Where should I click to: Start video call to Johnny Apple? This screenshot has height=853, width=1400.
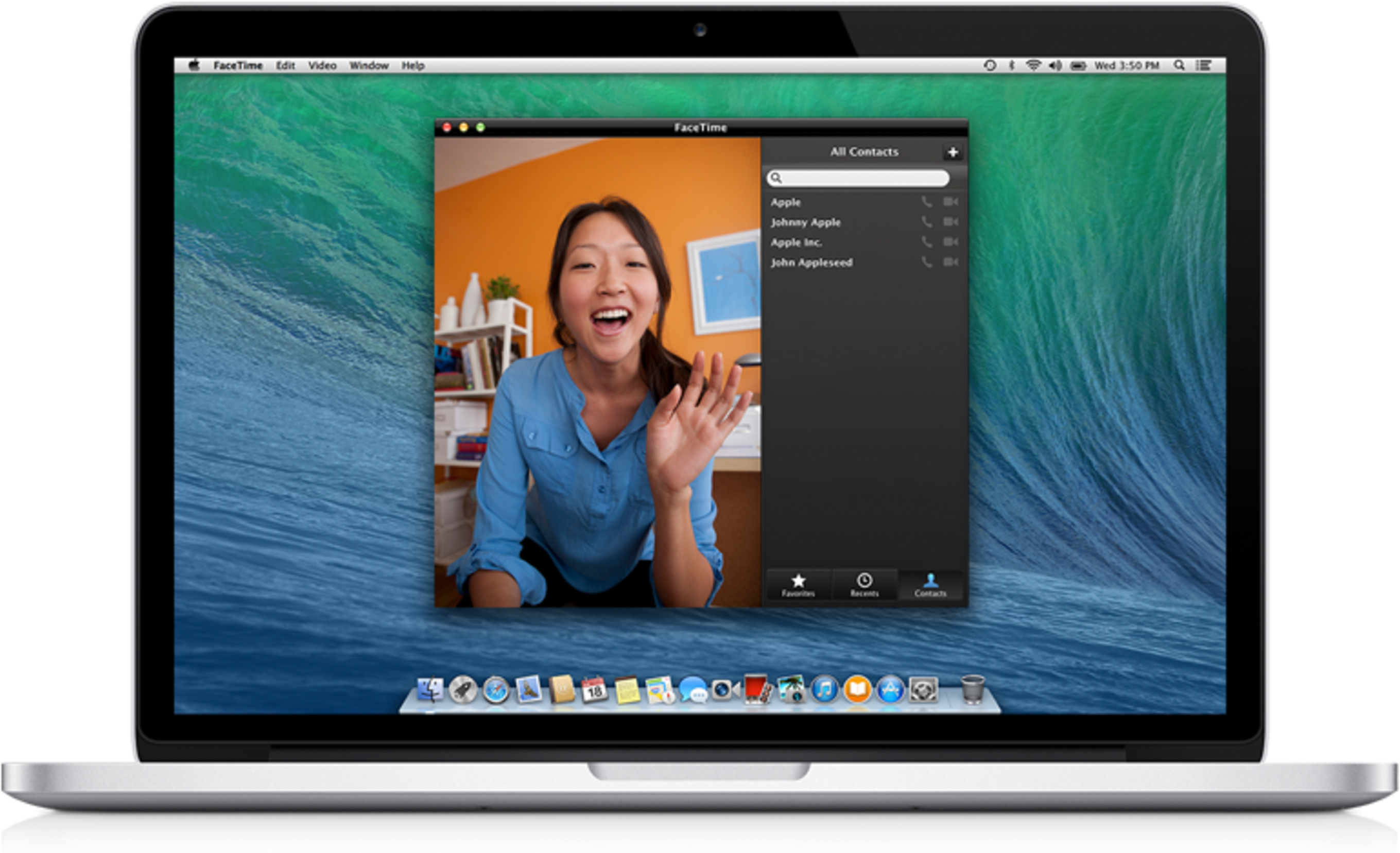tap(950, 221)
